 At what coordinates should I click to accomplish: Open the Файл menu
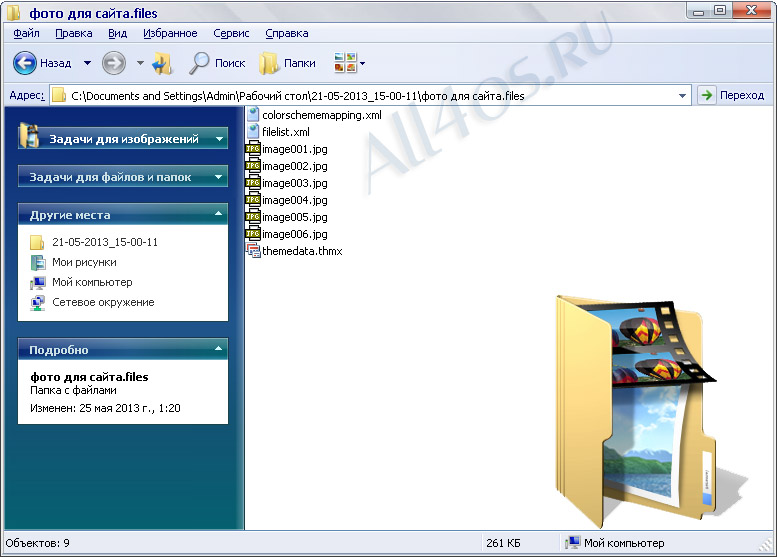pyautogui.click(x=26, y=33)
